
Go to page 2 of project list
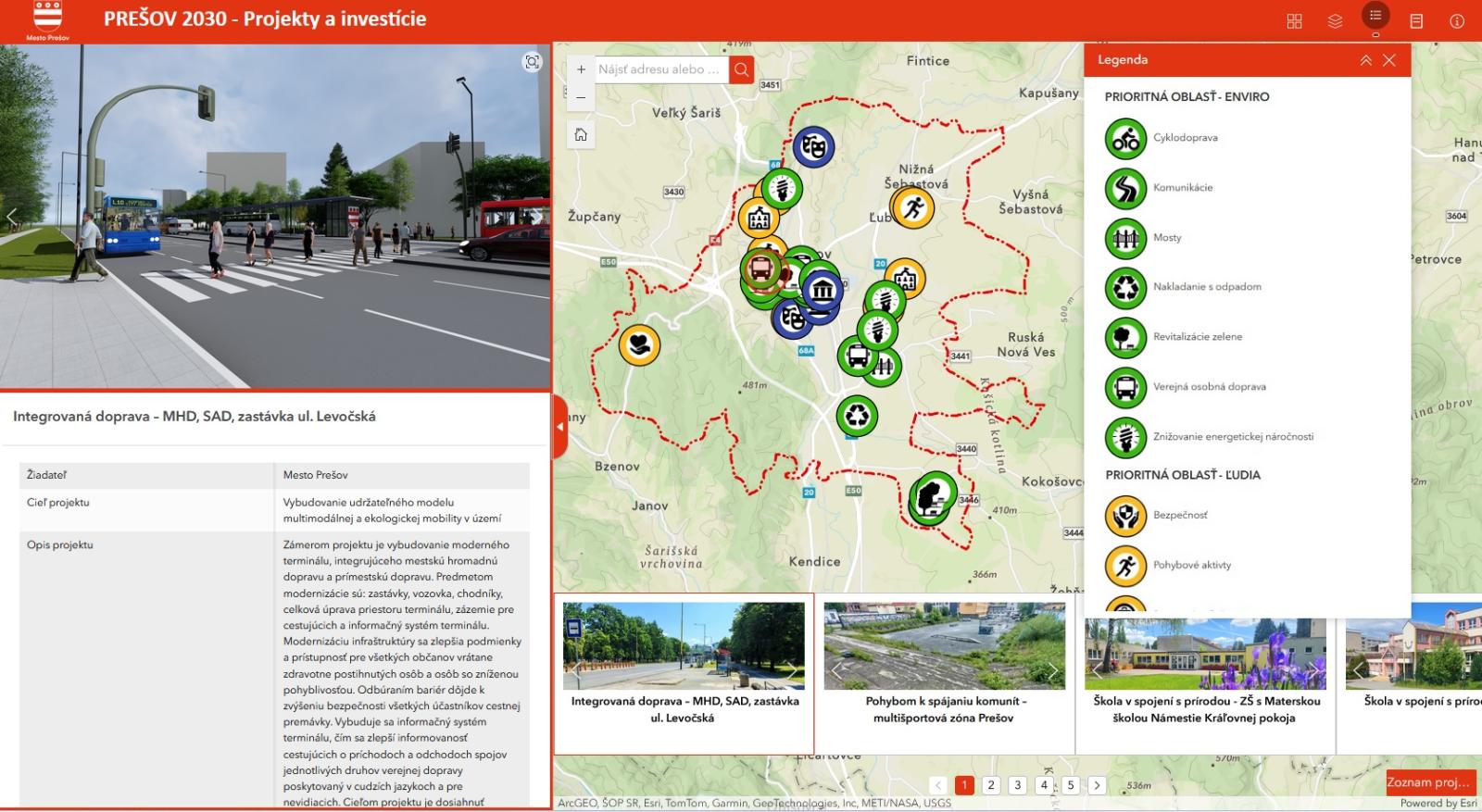coord(991,785)
